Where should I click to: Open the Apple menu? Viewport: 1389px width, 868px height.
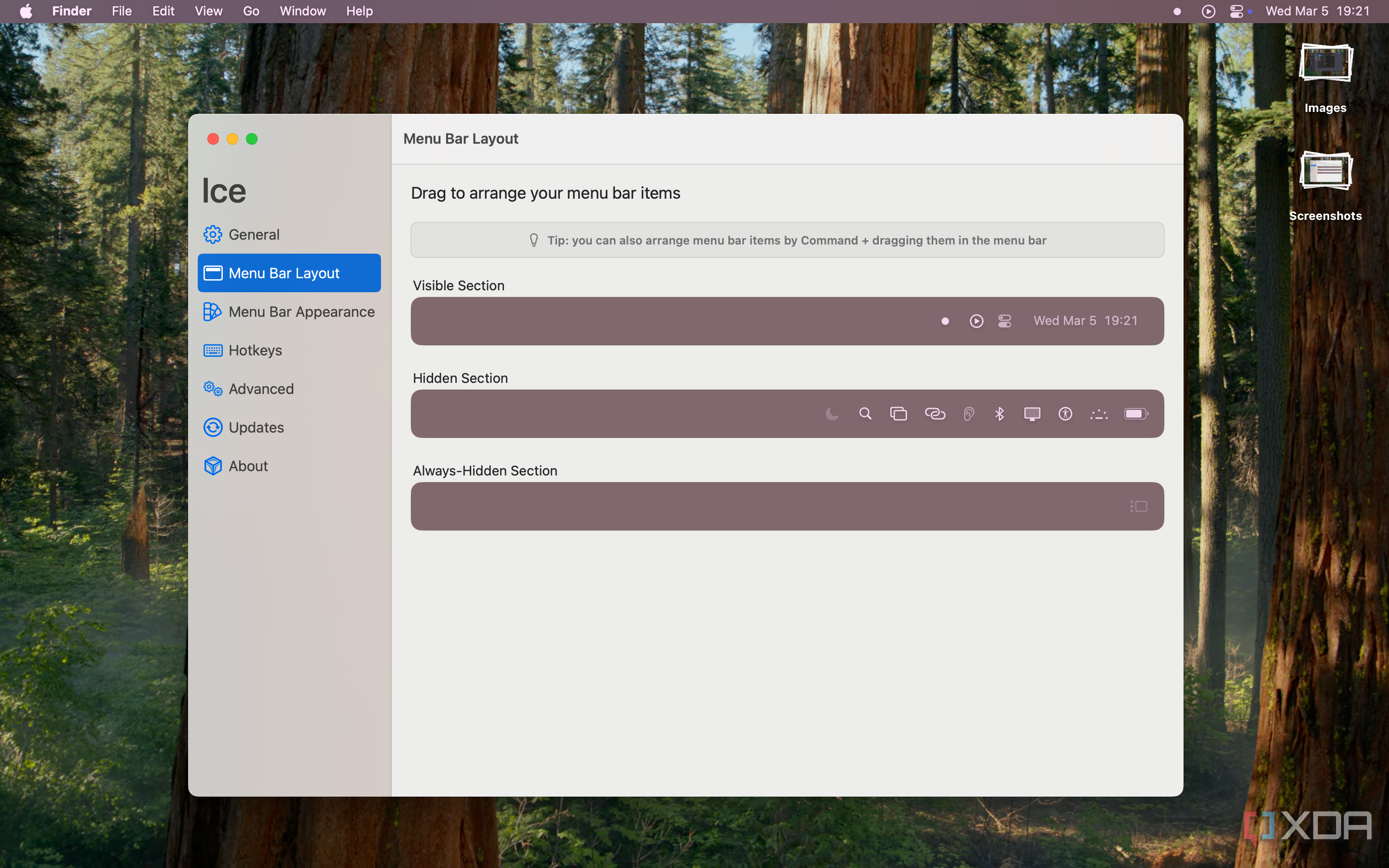27,11
